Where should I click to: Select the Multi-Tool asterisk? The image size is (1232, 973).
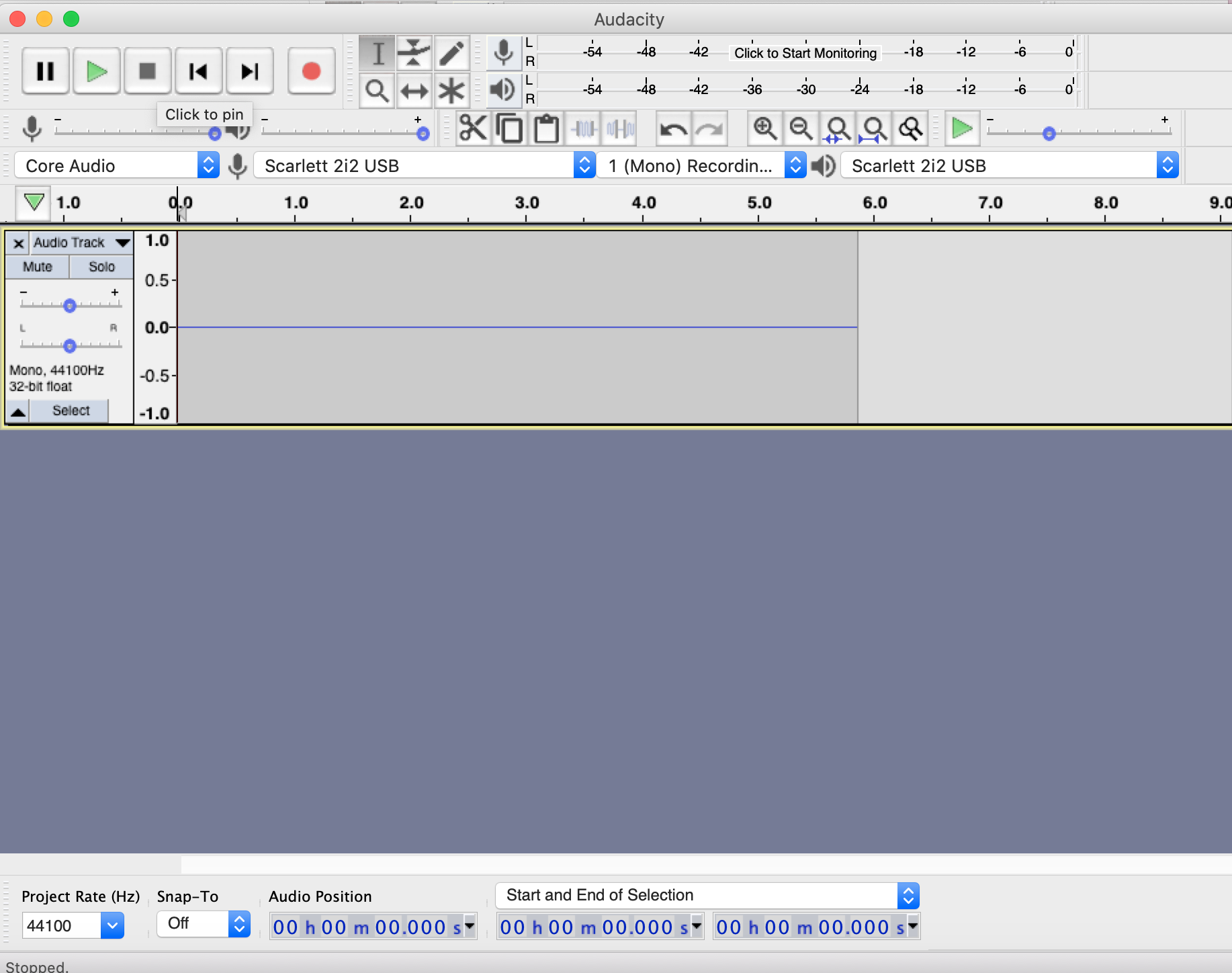(x=451, y=90)
